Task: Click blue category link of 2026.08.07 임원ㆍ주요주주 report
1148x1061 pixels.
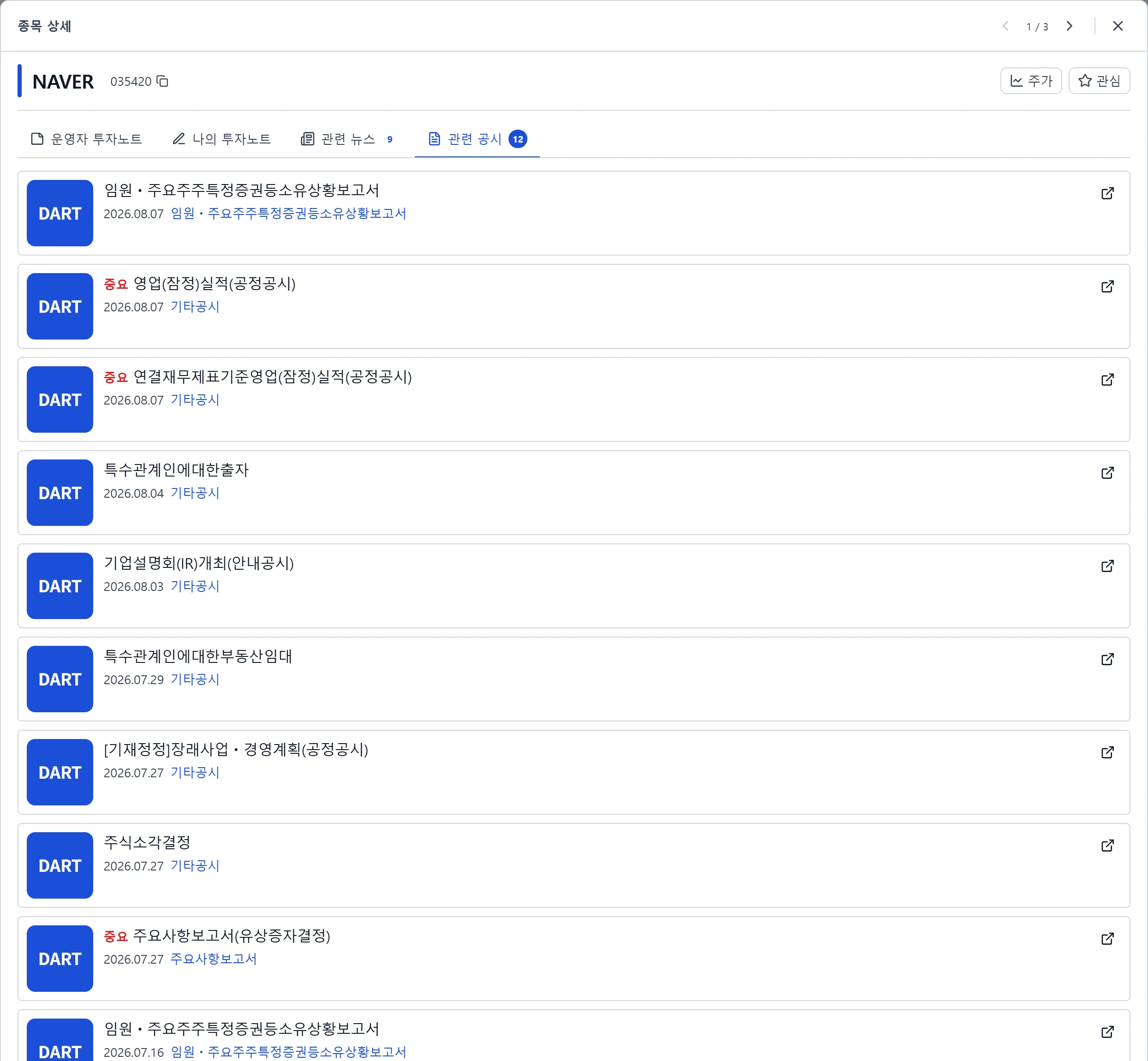Action: [x=288, y=214]
